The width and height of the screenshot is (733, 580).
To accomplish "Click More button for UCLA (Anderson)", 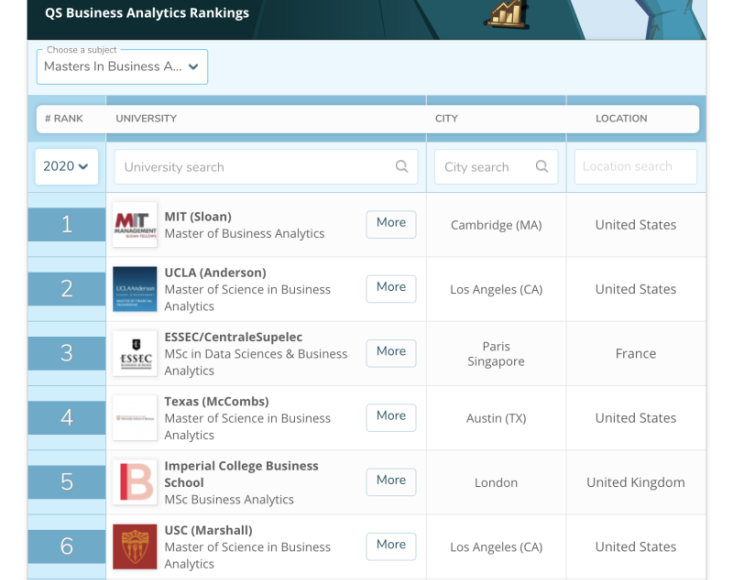I will click(x=391, y=289).
